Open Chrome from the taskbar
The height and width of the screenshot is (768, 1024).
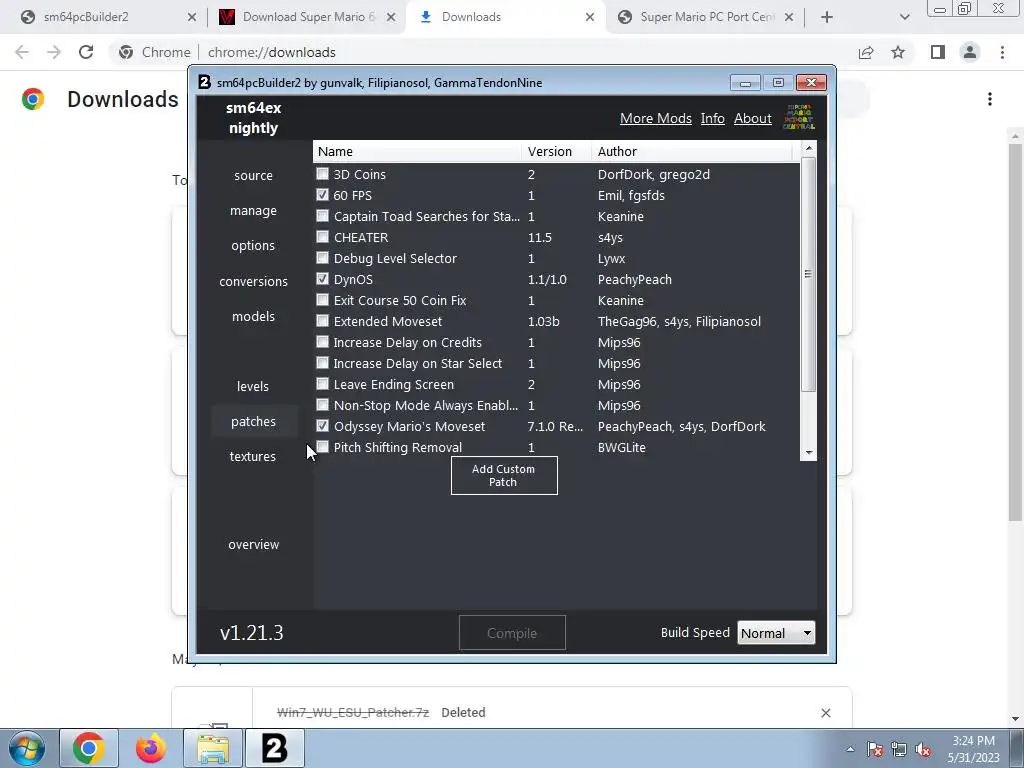click(x=89, y=748)
